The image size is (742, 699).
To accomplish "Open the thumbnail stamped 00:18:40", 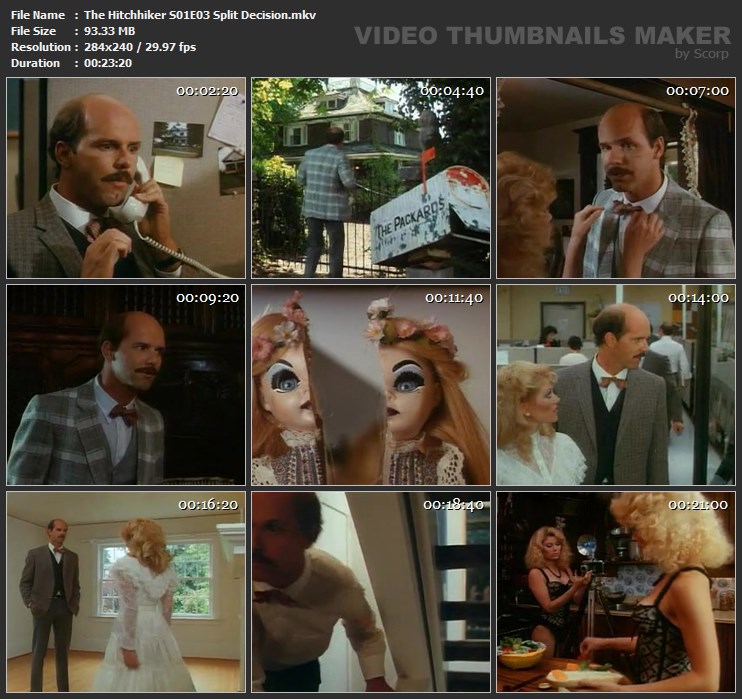I will pos(371,592).
